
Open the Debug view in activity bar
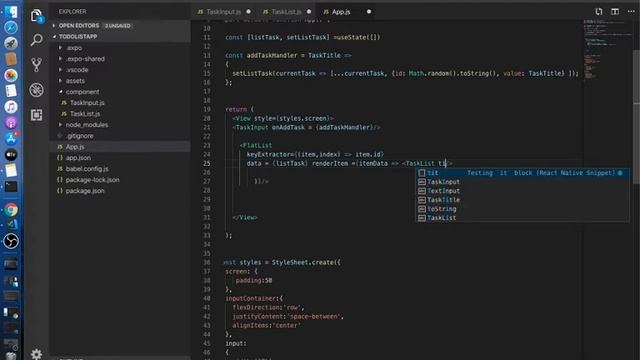coord(36,90)
